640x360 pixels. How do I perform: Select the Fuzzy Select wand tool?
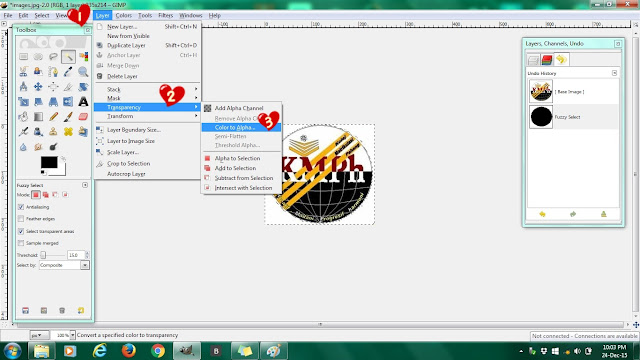[68, 57]
